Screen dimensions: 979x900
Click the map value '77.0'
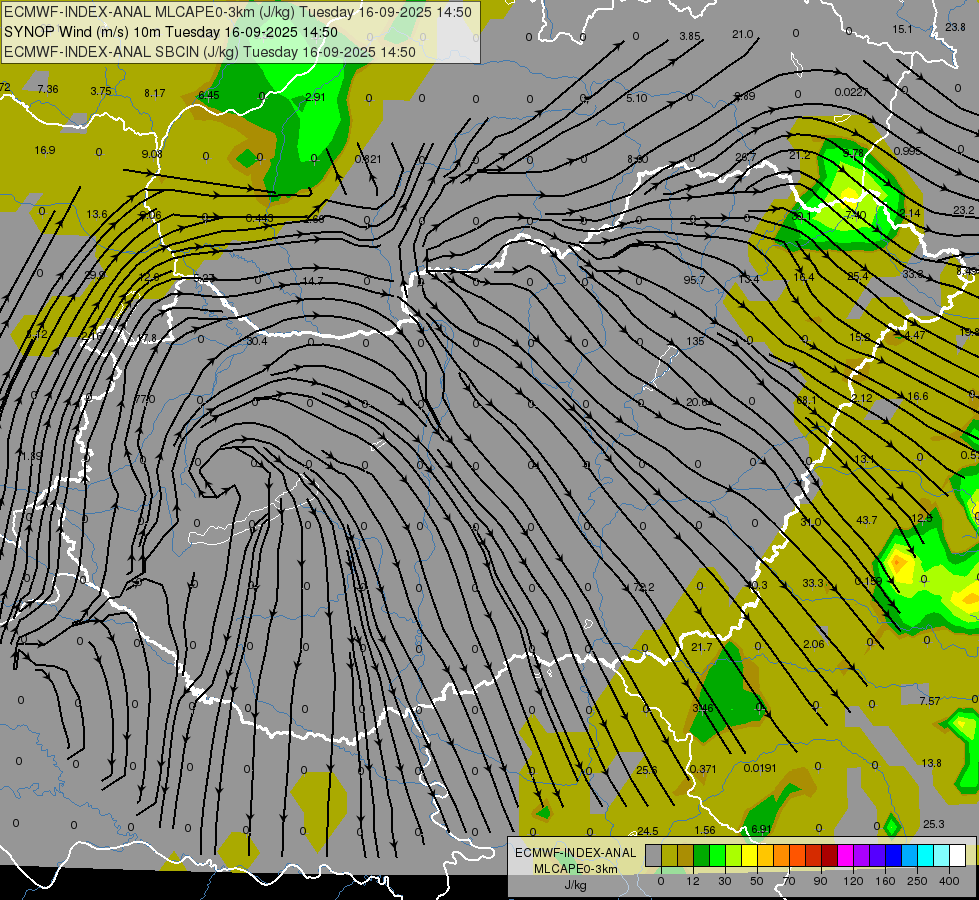[145, 398]
